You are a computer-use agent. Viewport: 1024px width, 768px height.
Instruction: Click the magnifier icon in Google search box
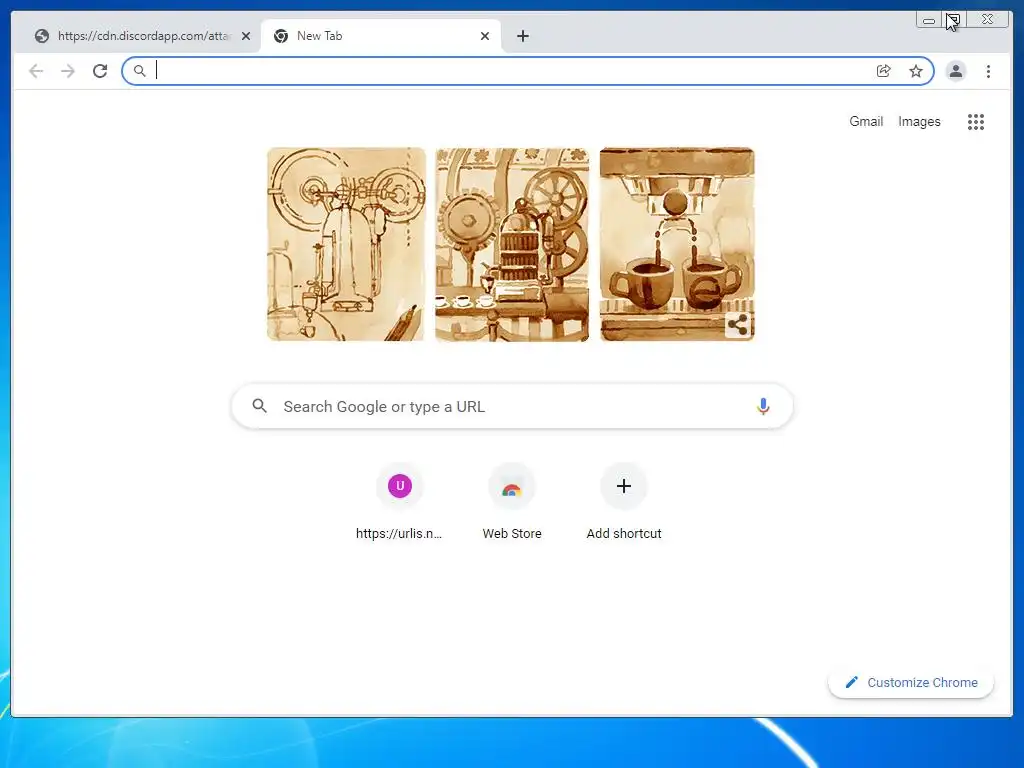pyautogui.click(x=259, y=406)
